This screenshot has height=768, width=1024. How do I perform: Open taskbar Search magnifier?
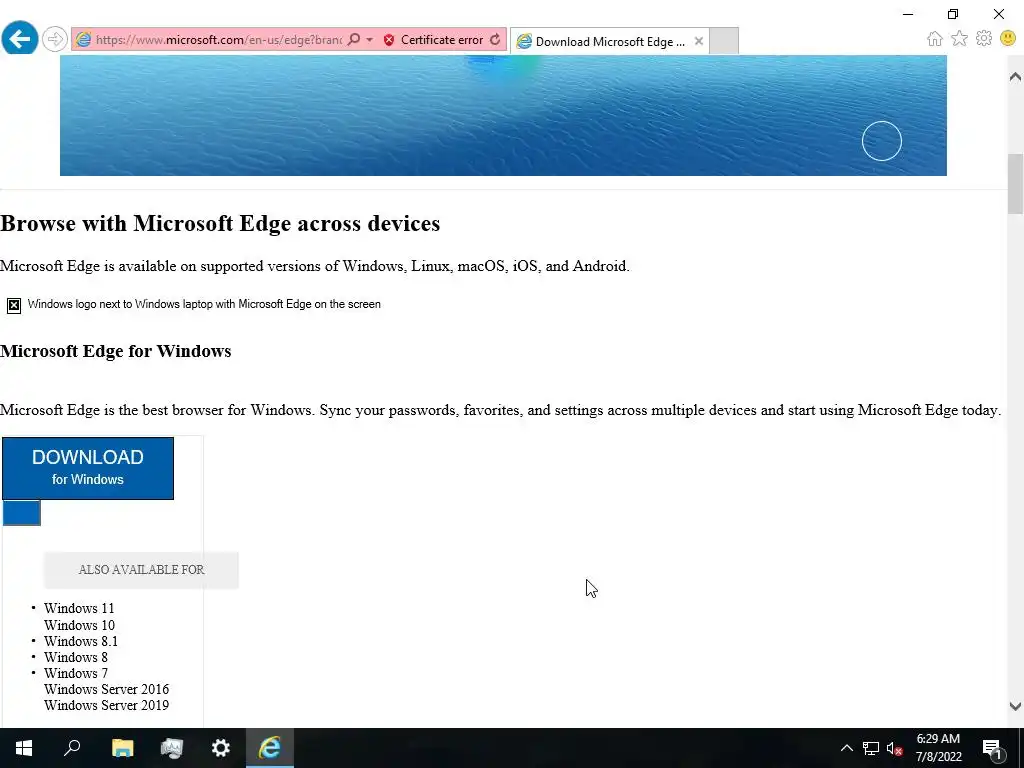(x=73, y=748)
